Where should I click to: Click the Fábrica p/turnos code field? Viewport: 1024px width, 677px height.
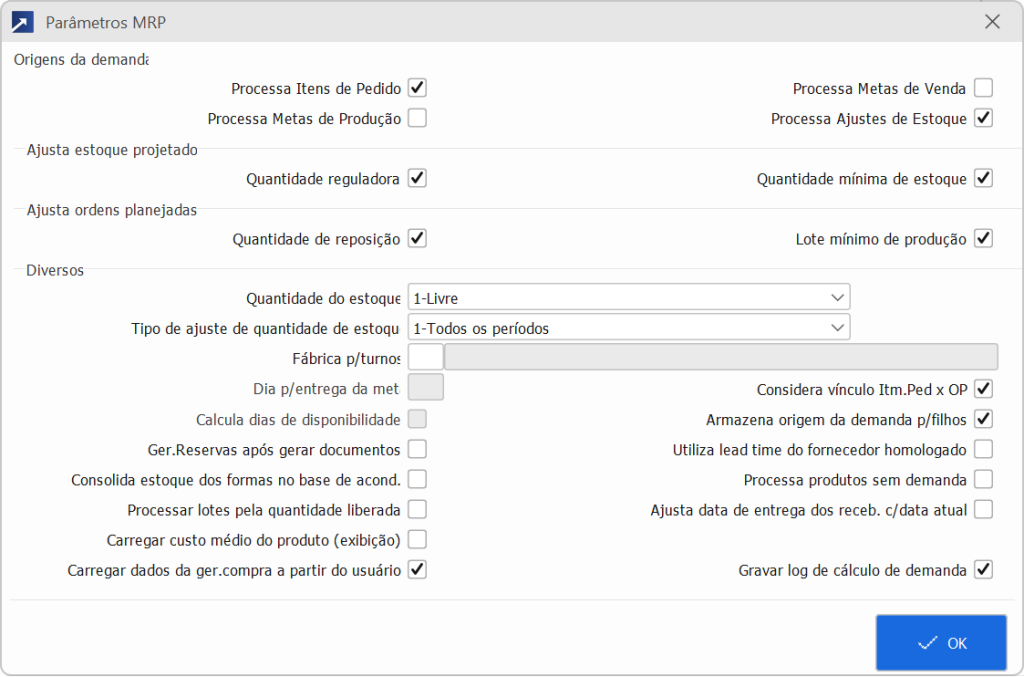pos(426,357)
